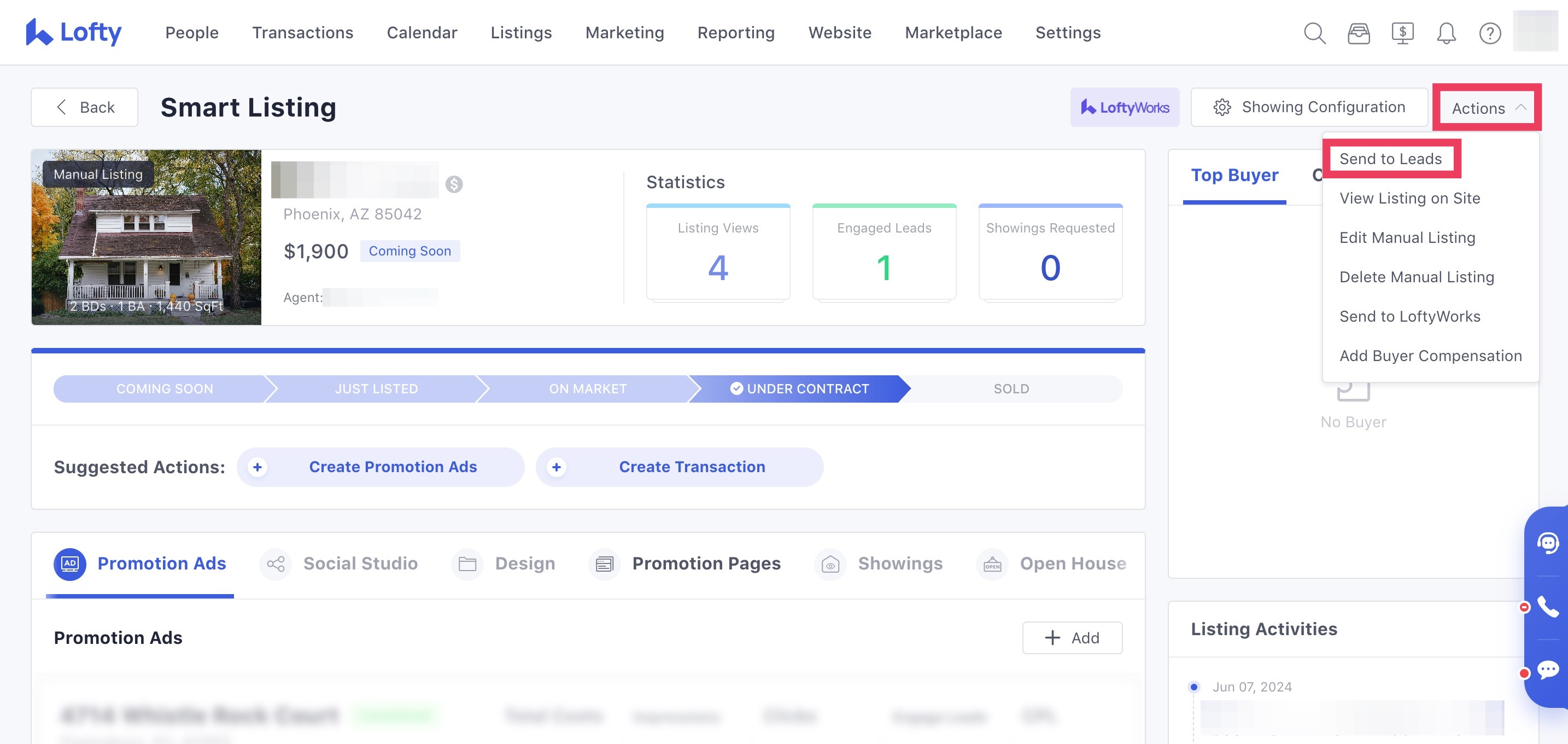Open notifications bell icon
1568x744 pixels.
tap(1446, 33)
